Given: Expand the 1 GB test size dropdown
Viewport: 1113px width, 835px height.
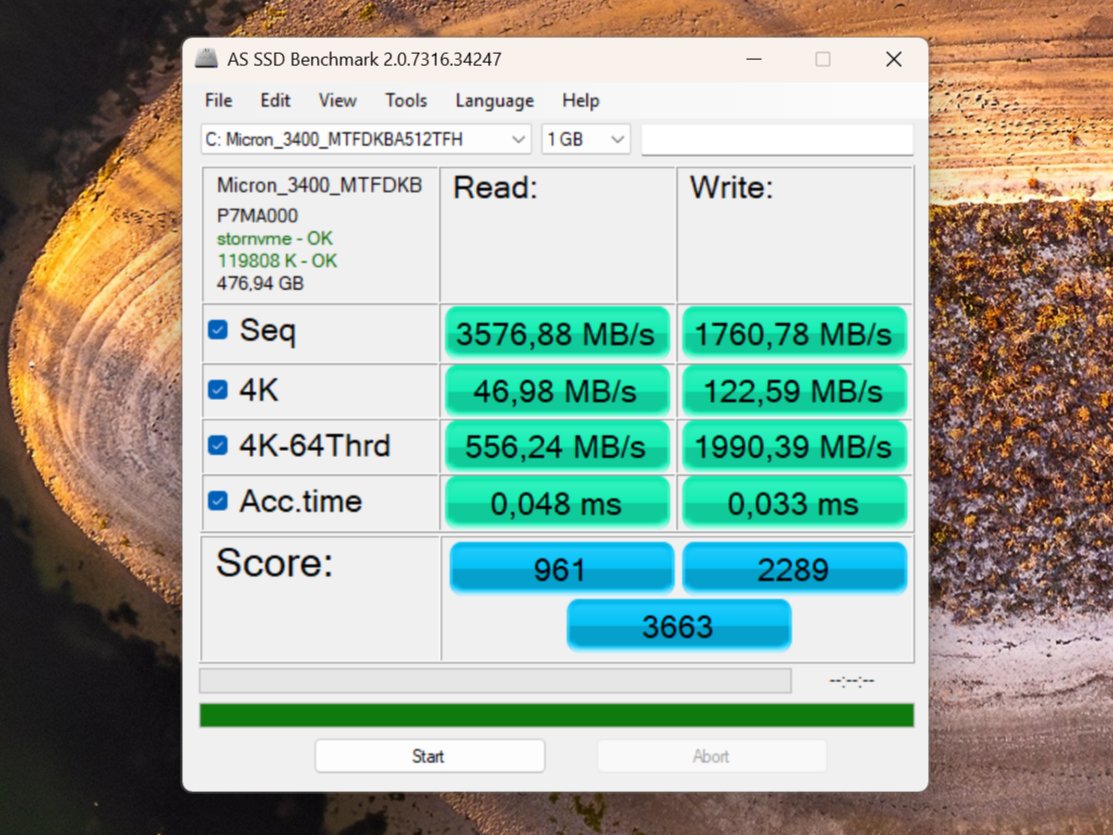Looking at the screenshot, I should click(x=585, y=140).
